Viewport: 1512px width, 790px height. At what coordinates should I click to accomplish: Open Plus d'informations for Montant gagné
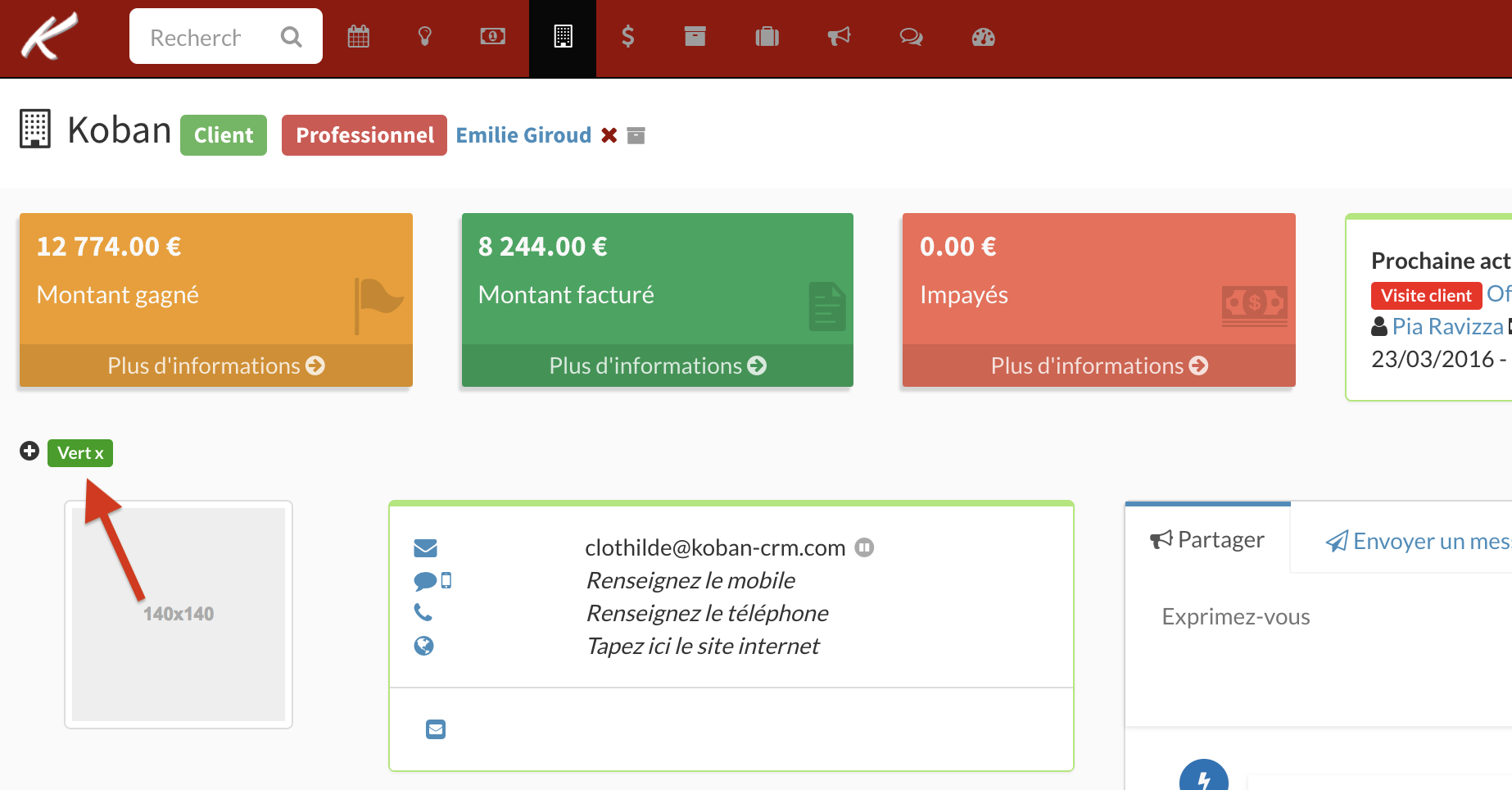click(x=216, y=365)
